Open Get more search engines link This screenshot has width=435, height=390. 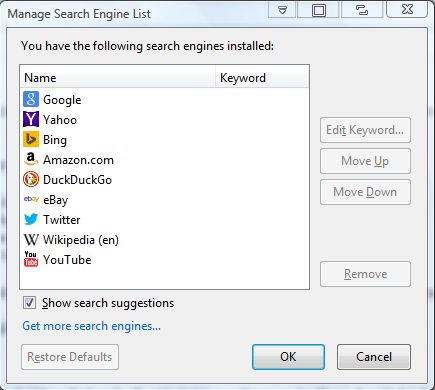pos(91,326)
